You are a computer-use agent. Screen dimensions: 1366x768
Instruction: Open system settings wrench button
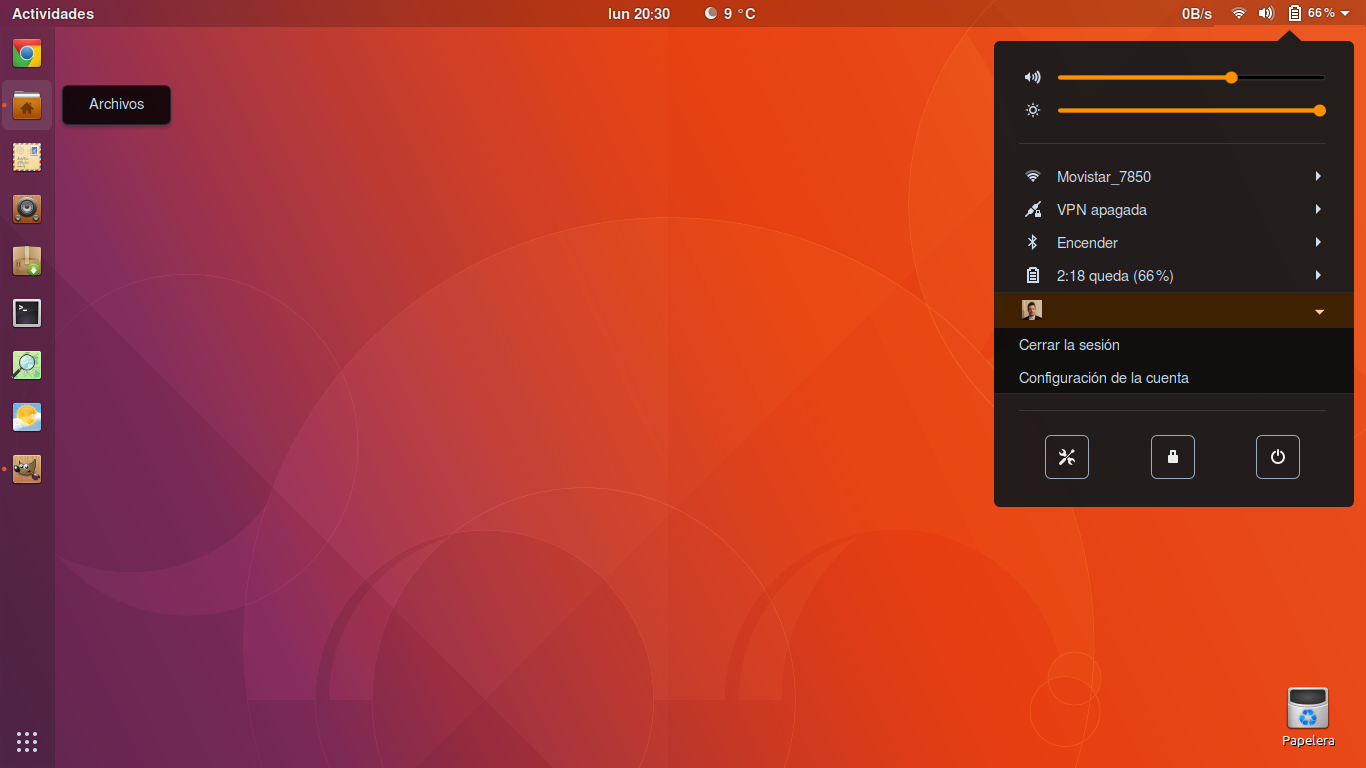1067,457
